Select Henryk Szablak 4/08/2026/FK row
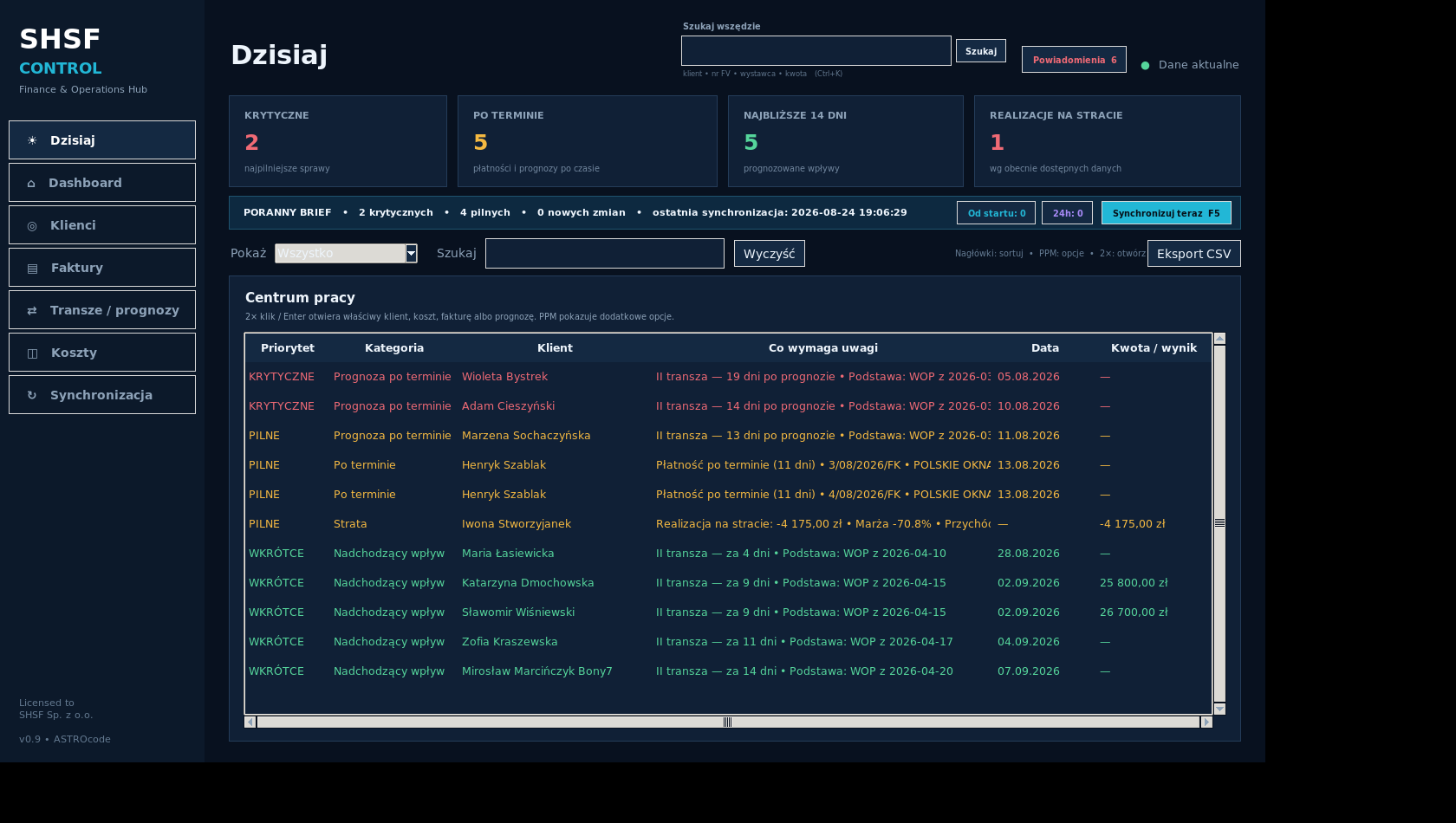Viewport: 1456px width, 823px height. click(x=728, y=495)
